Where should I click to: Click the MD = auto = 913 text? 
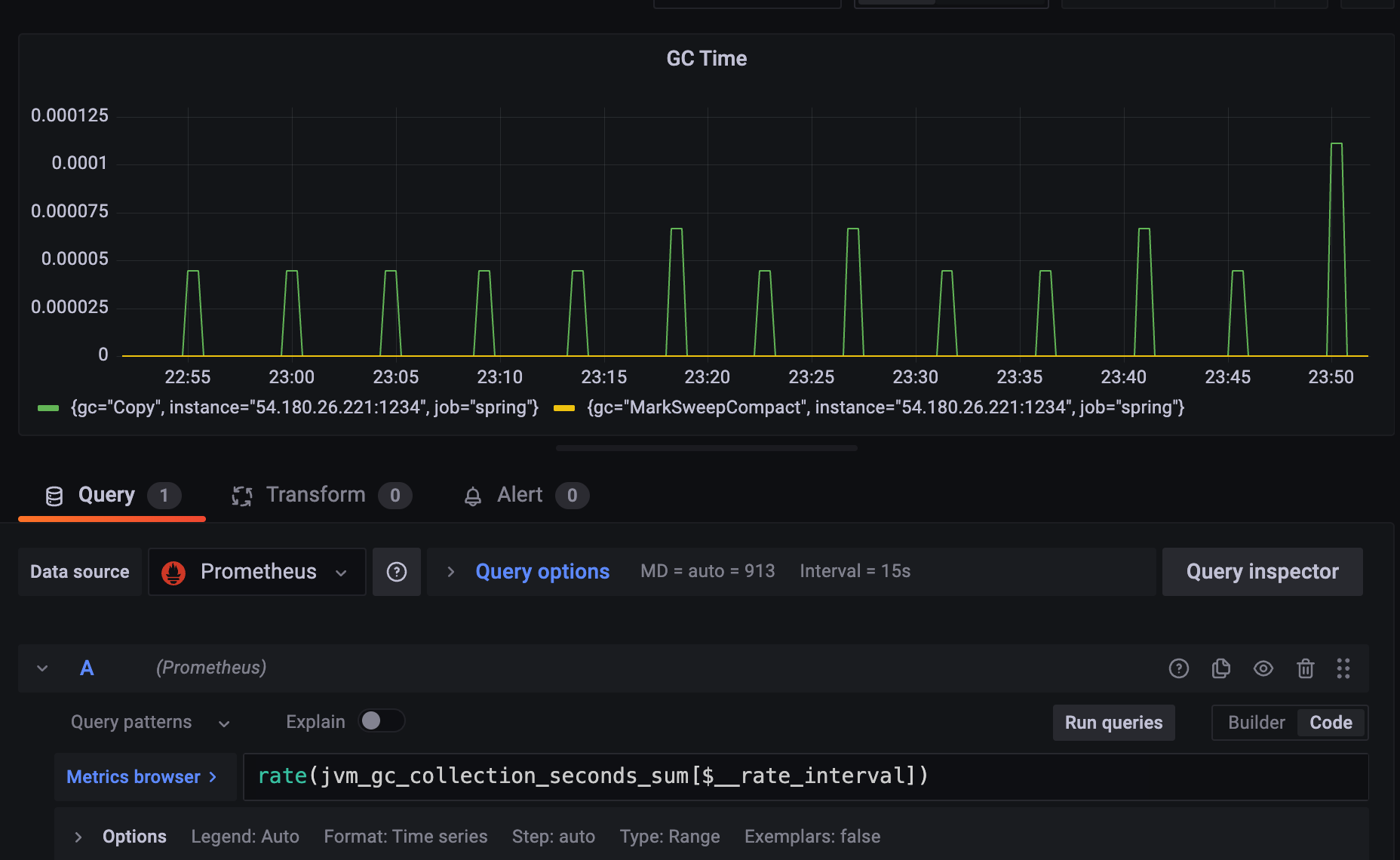(708, 572)
